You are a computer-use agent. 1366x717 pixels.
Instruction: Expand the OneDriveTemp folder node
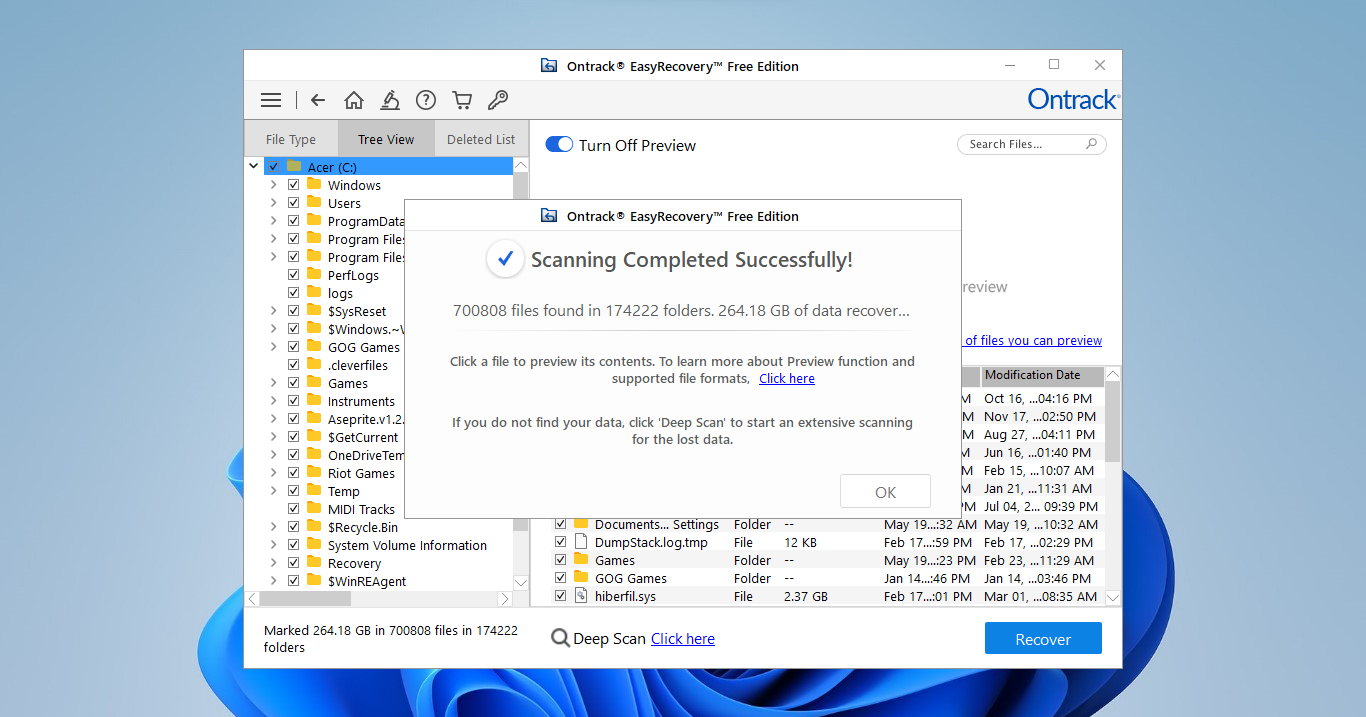273,455
